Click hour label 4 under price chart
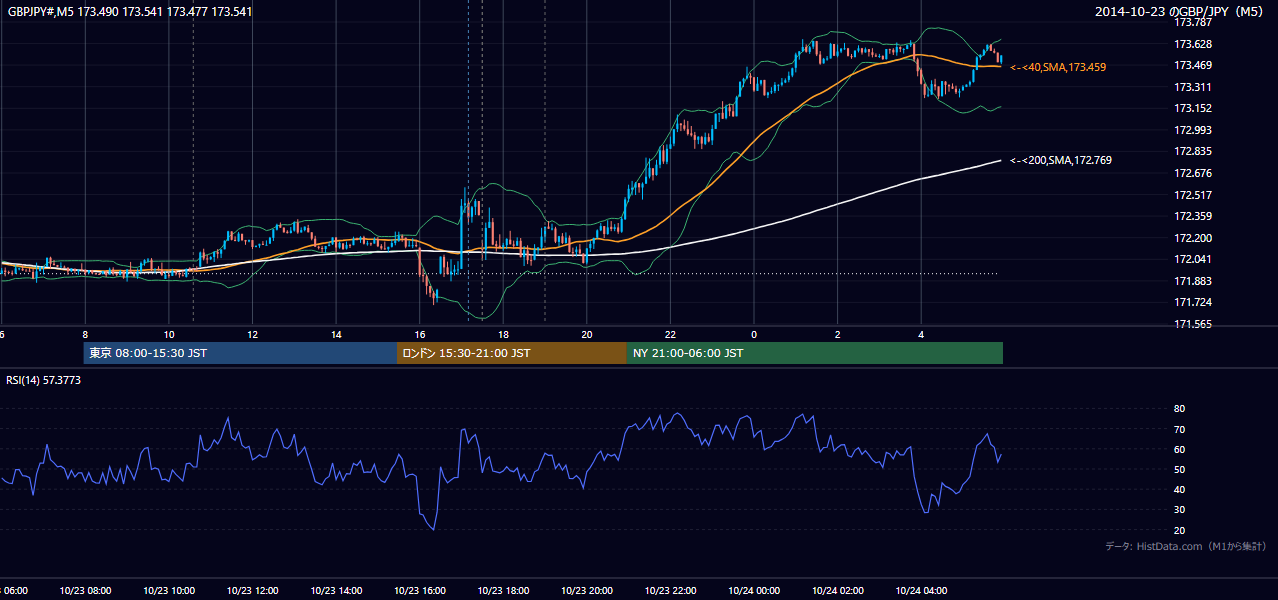Screen dimensions: 1278x600 pyautogui.click(x=921, y=334)
